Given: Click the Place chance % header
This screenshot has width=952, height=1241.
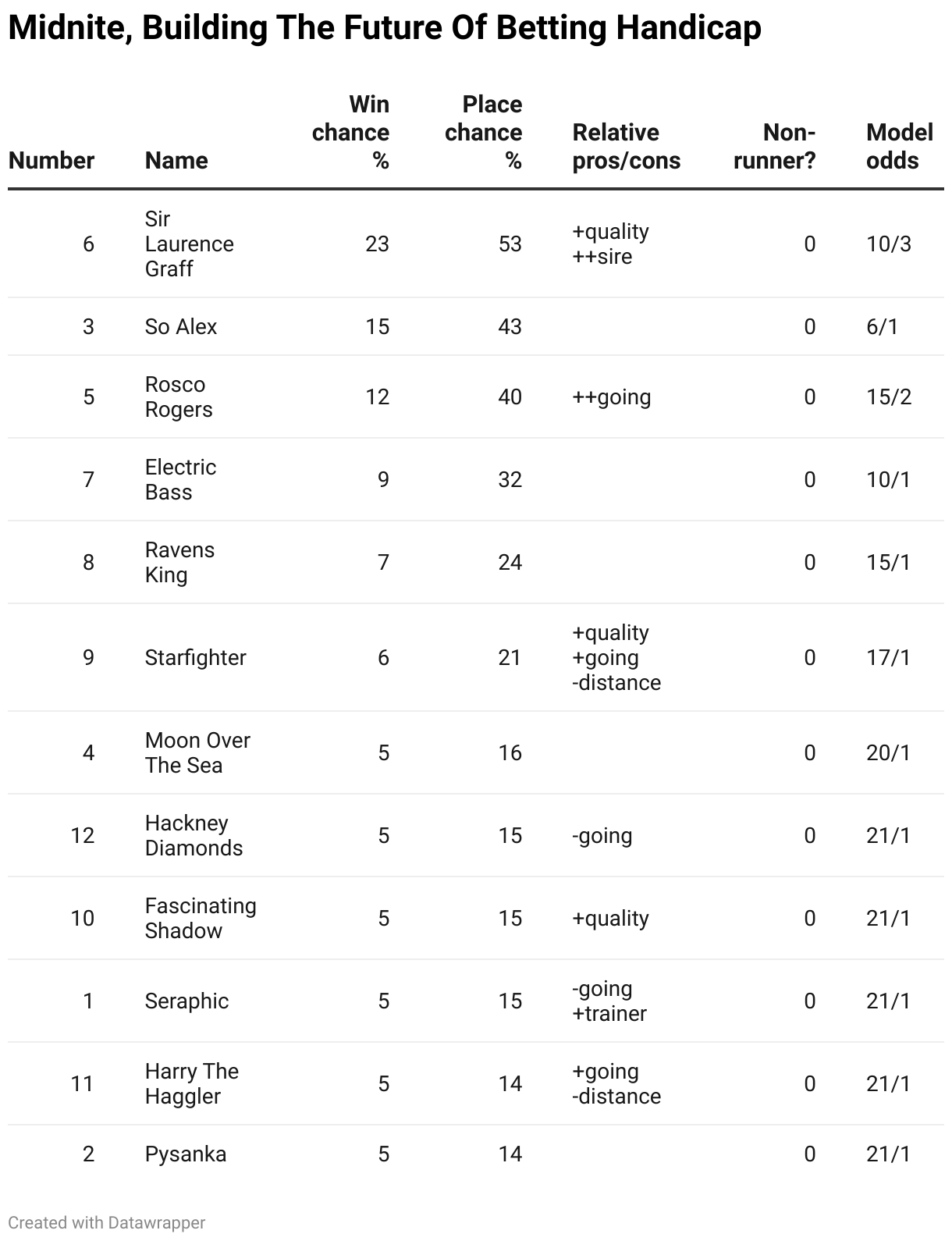Looking at the screenshot, I should click(483, 132).
